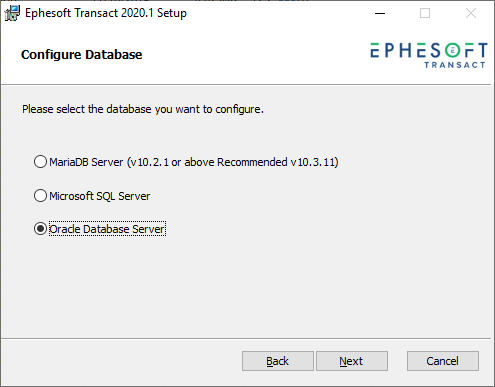495x387 pixels.
Task: Pick the Microsoft SQL Server label text
Action: [x=100, y=196]
